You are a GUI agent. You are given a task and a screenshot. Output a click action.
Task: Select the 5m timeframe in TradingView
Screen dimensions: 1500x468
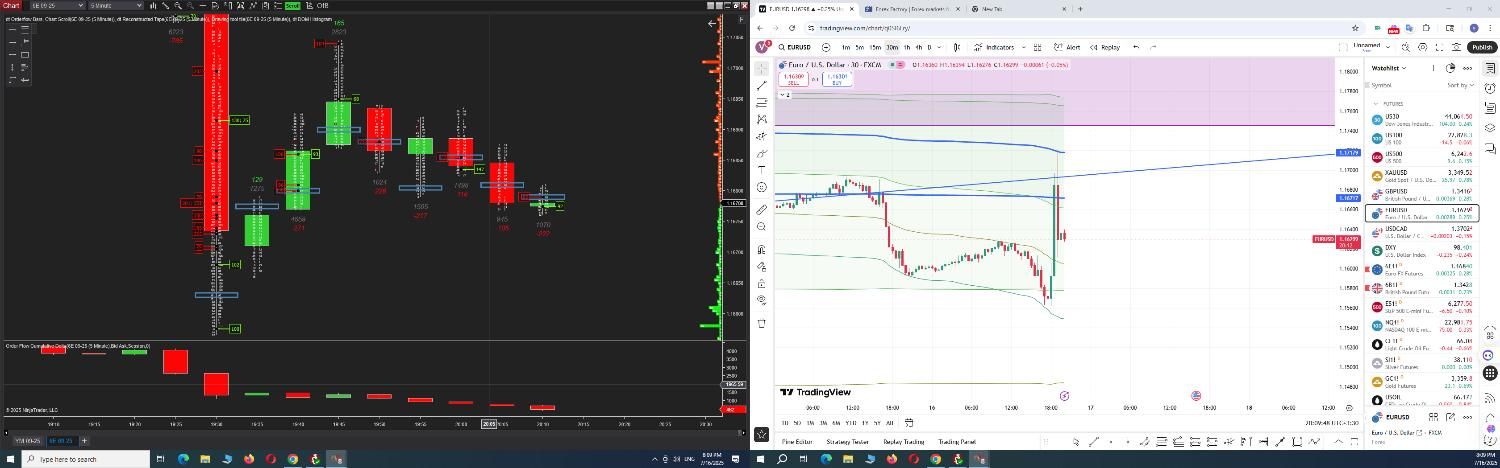pos(860,47)
